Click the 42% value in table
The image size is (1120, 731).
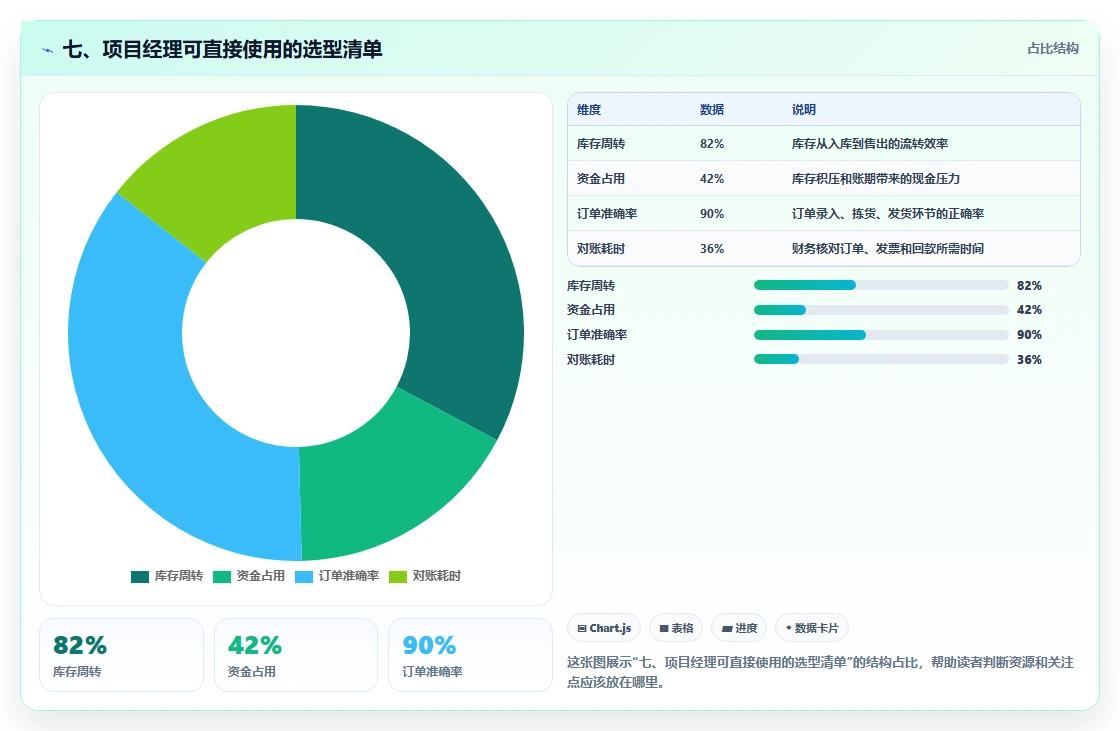click(x=711, y=179)
